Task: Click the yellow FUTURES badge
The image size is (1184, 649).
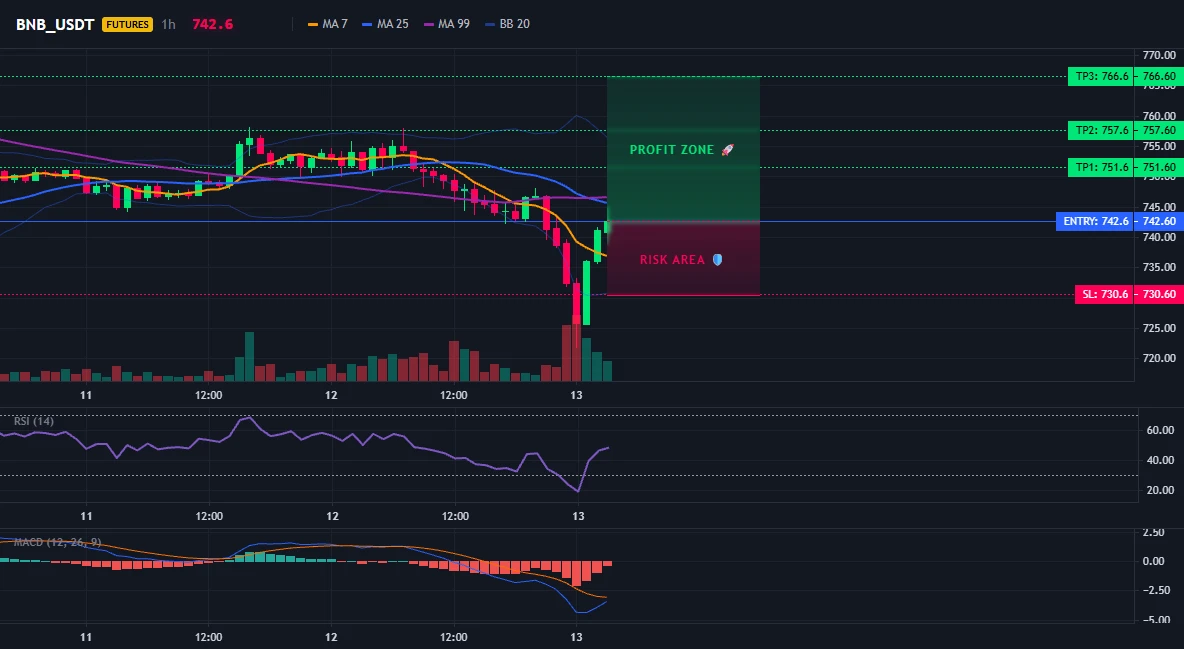Action: (x=128, y=24)
